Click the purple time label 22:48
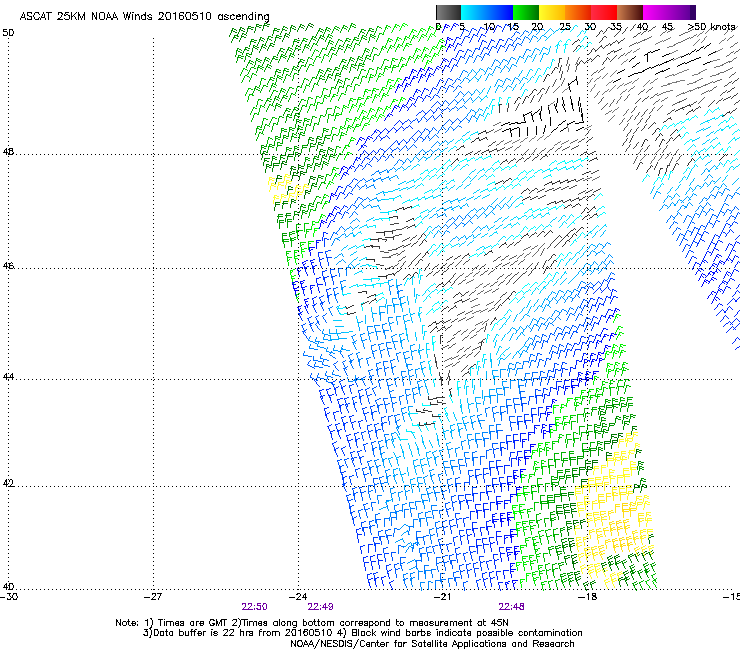 (x=512, y=607)
